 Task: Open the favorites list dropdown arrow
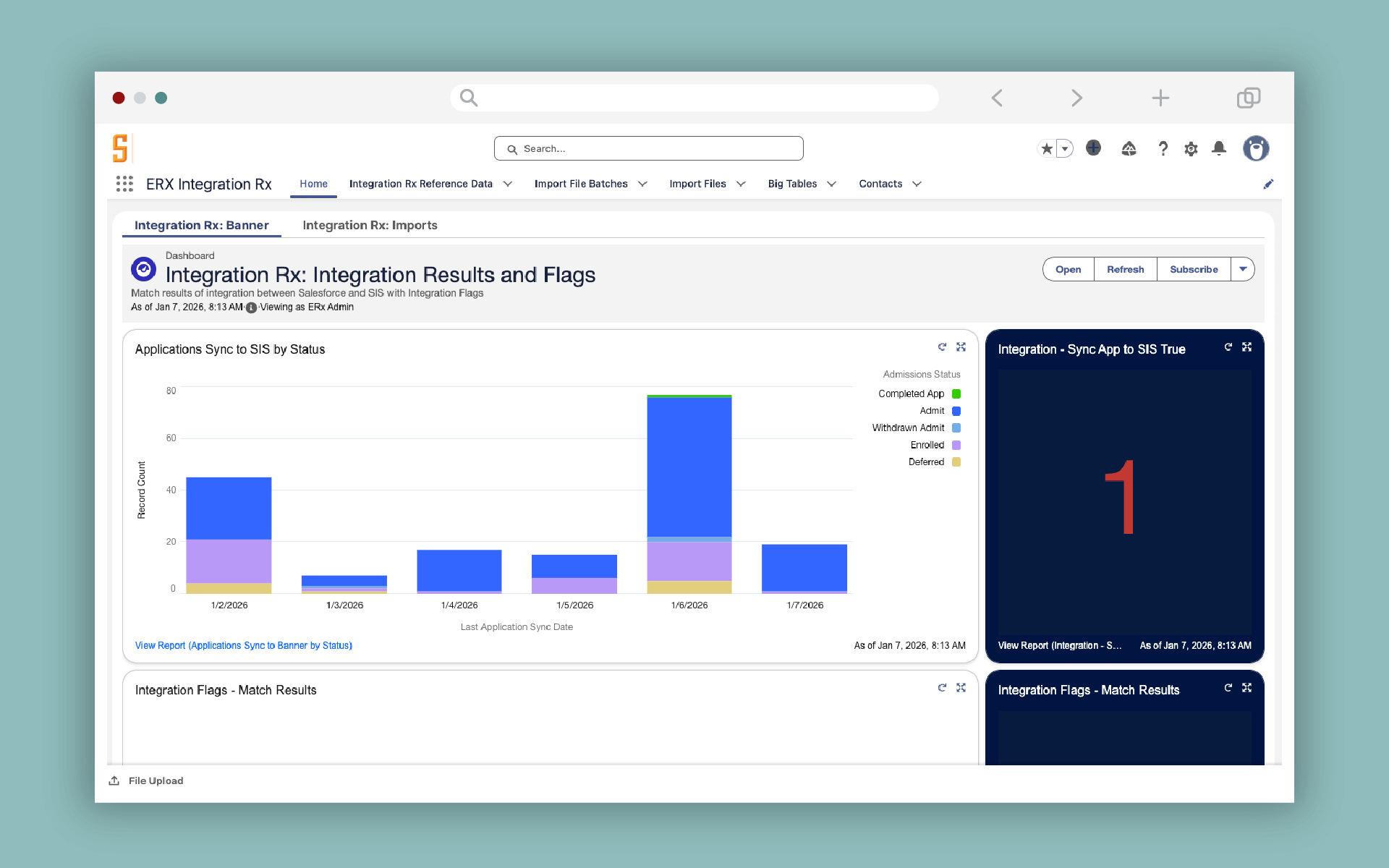[x=1065, y=149]
